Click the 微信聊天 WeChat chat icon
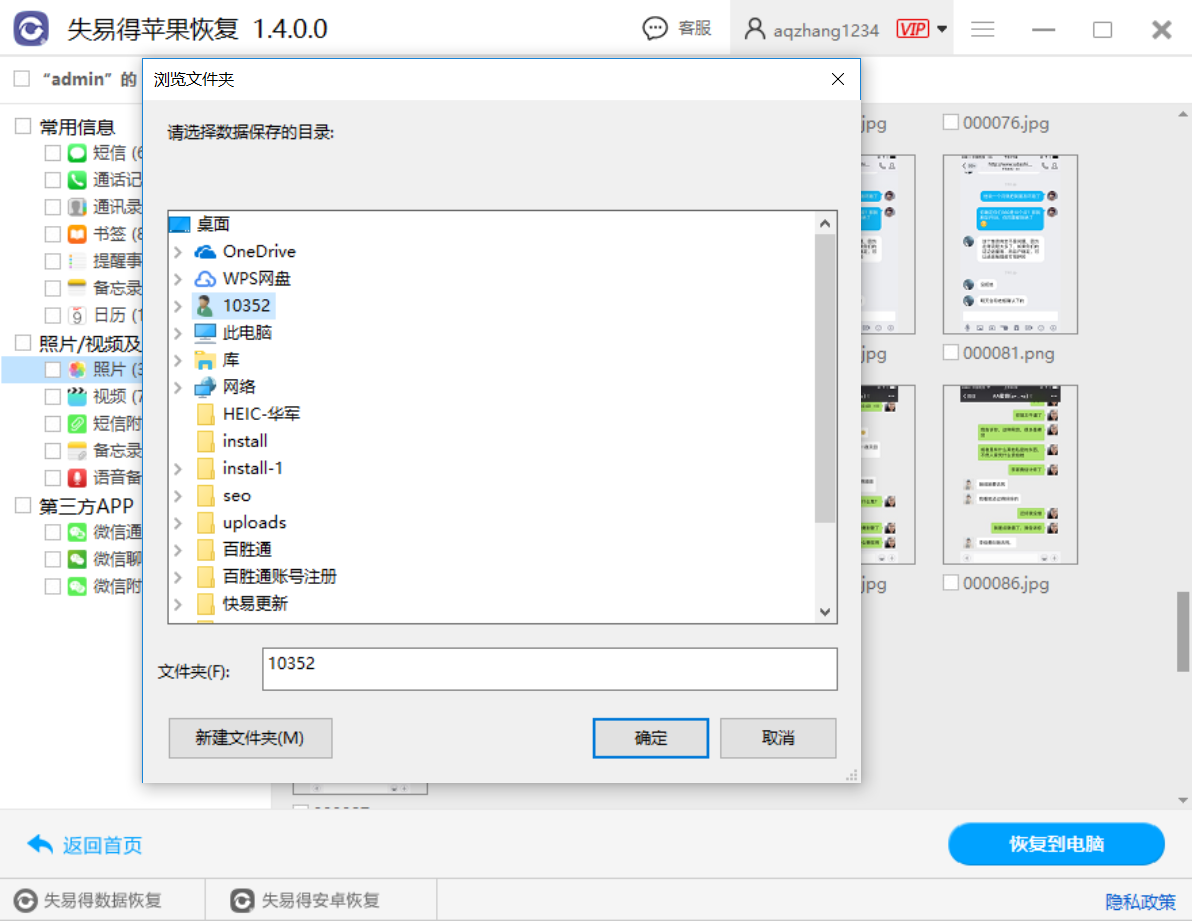 tap(75, 559)
